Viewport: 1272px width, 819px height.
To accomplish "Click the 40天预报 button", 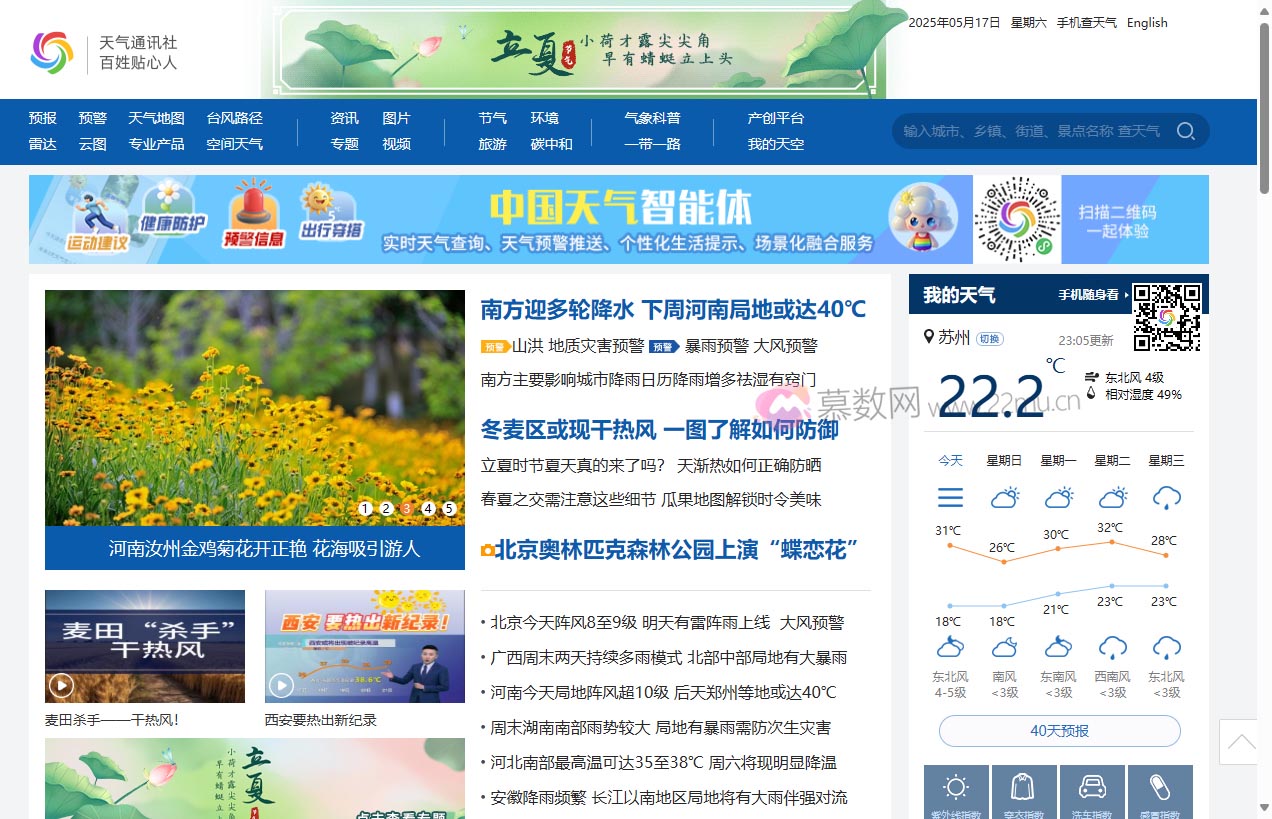I will click(1058, 731).
